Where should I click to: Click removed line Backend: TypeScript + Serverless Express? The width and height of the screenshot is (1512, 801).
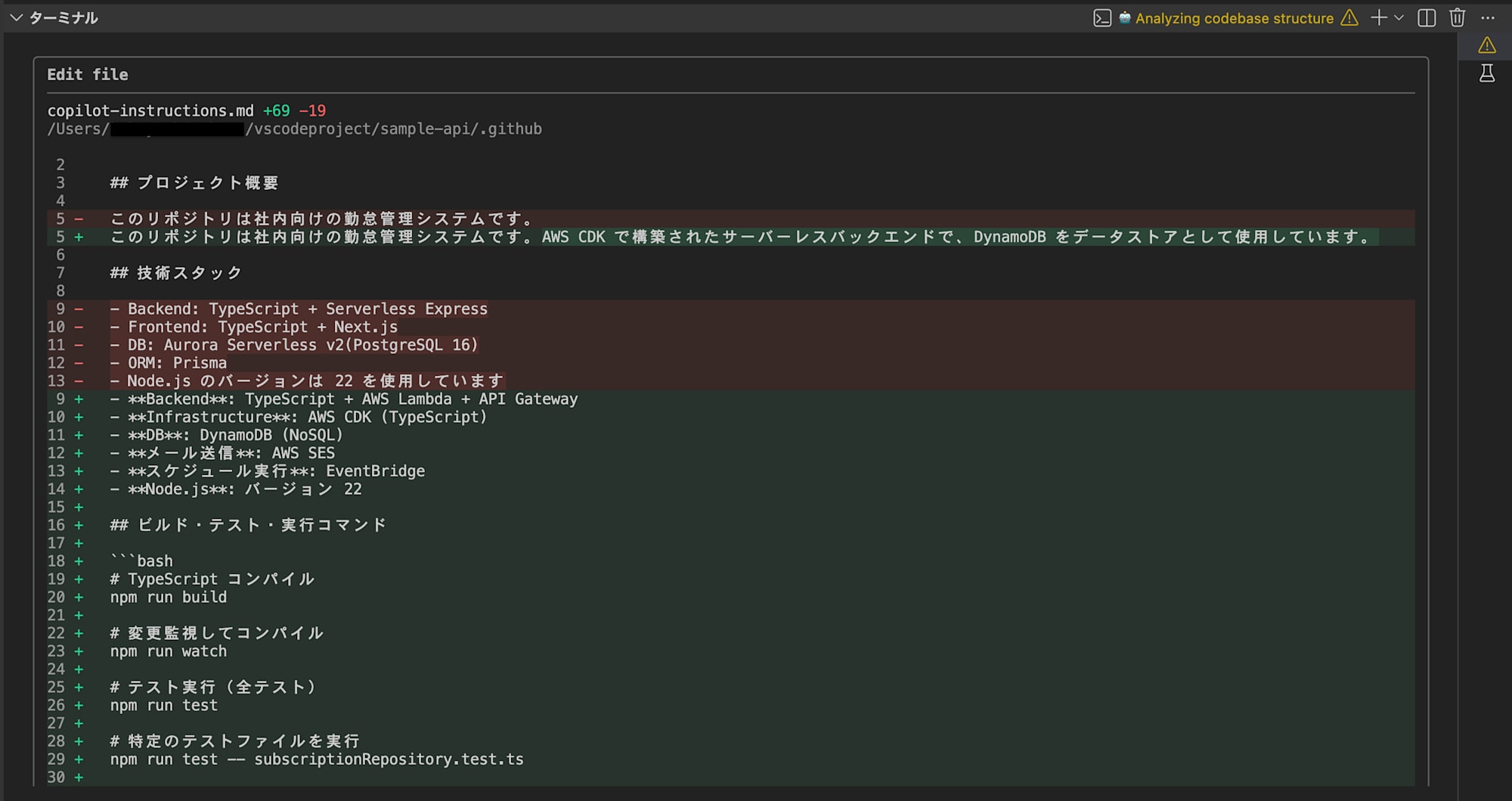click(299, 309)
